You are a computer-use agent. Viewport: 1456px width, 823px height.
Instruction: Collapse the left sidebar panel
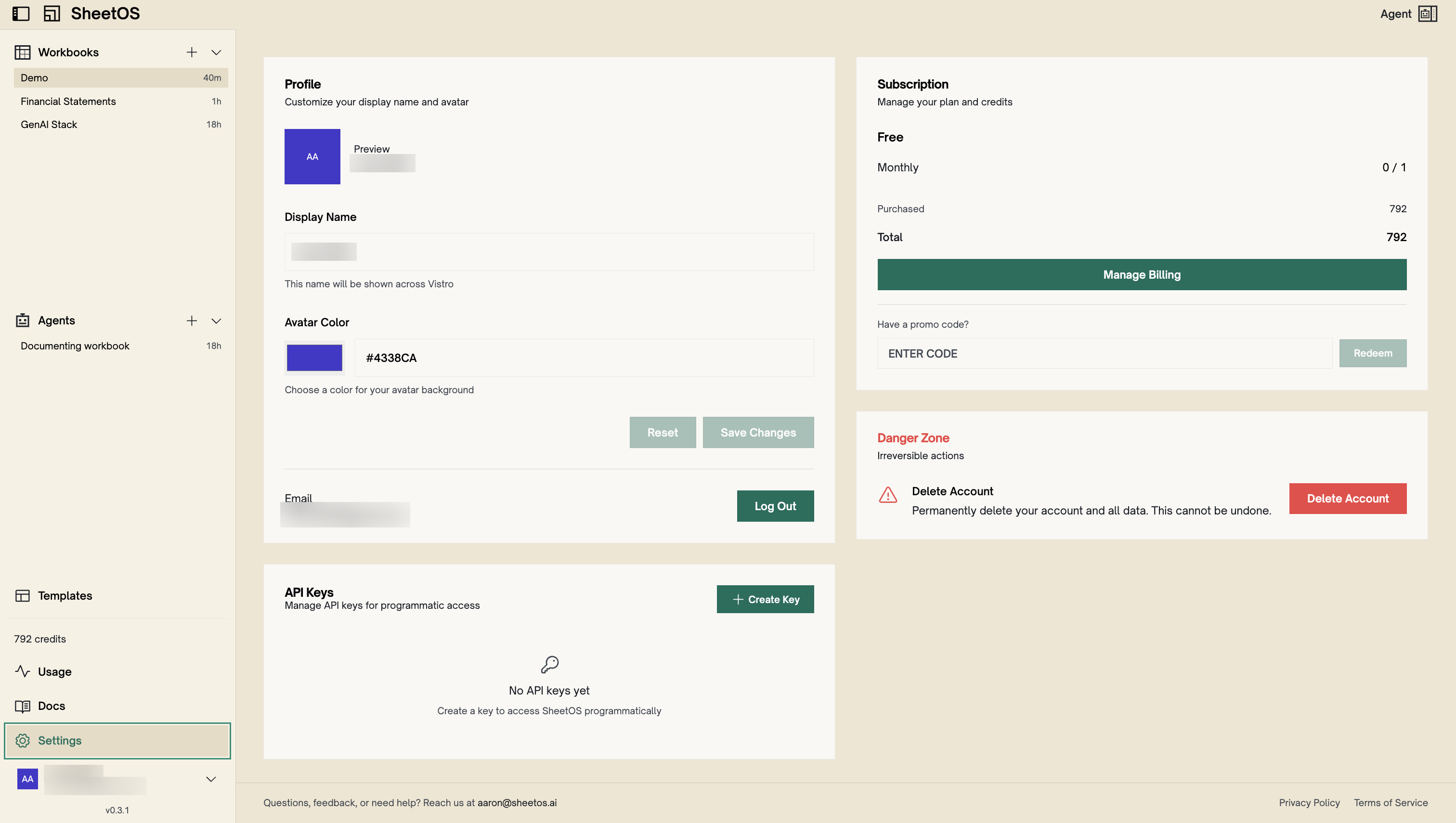[x=21, y=14]
